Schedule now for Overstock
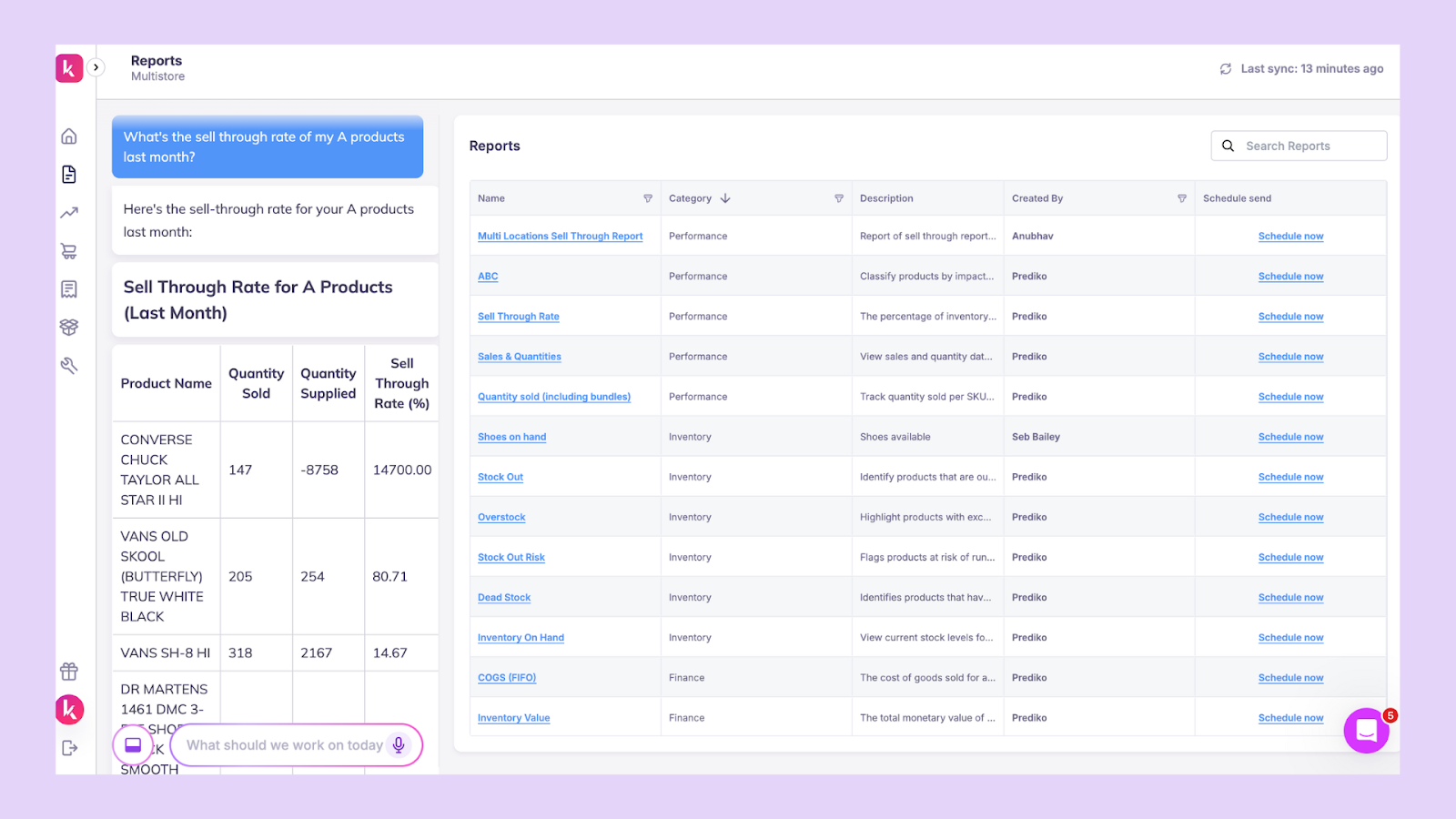 (1290, 517)
